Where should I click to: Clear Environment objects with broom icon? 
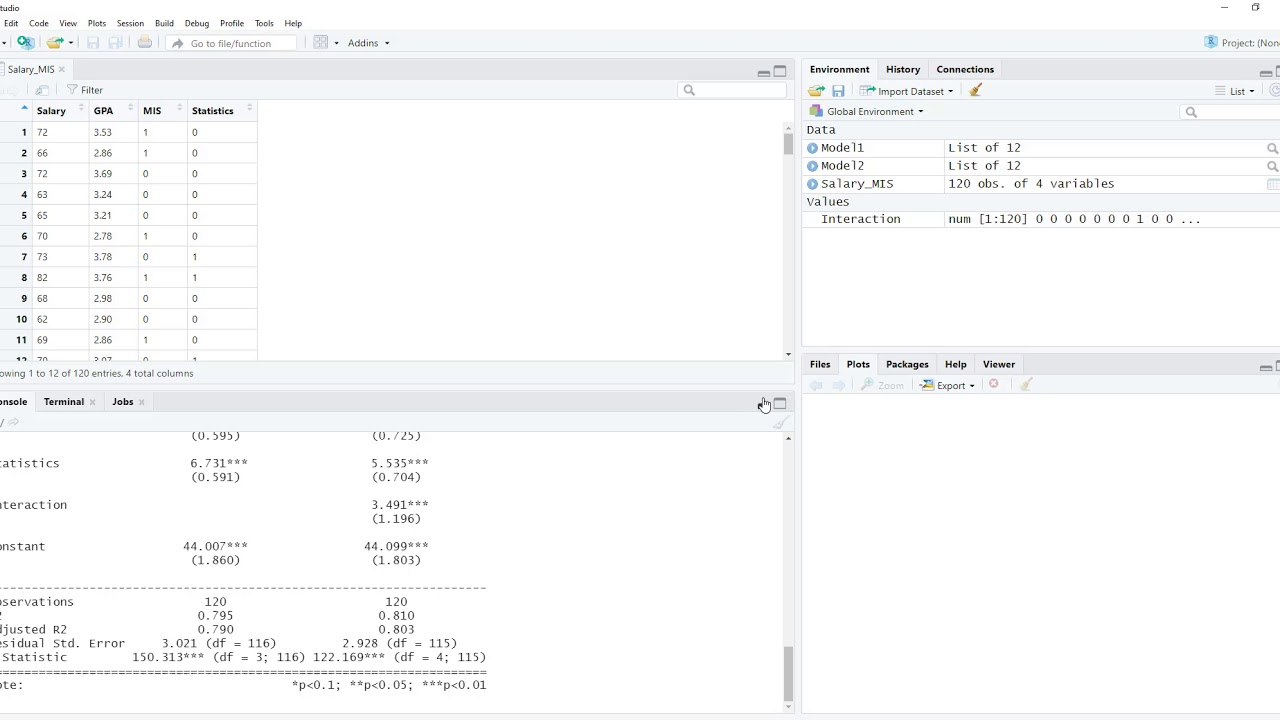click(x=976, y=91)
